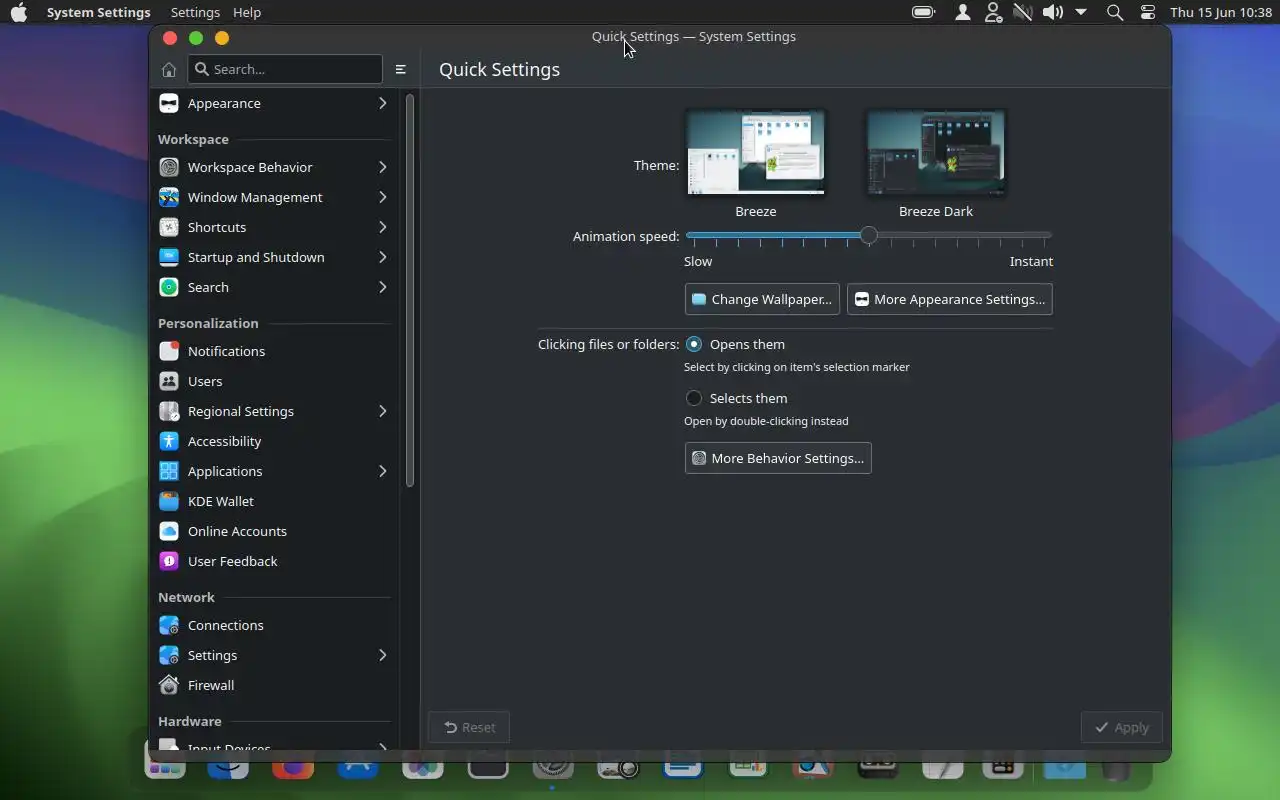Click the KDE Wallet icon
Viewport: 1280px width, 800px height.
click(169, 501)
